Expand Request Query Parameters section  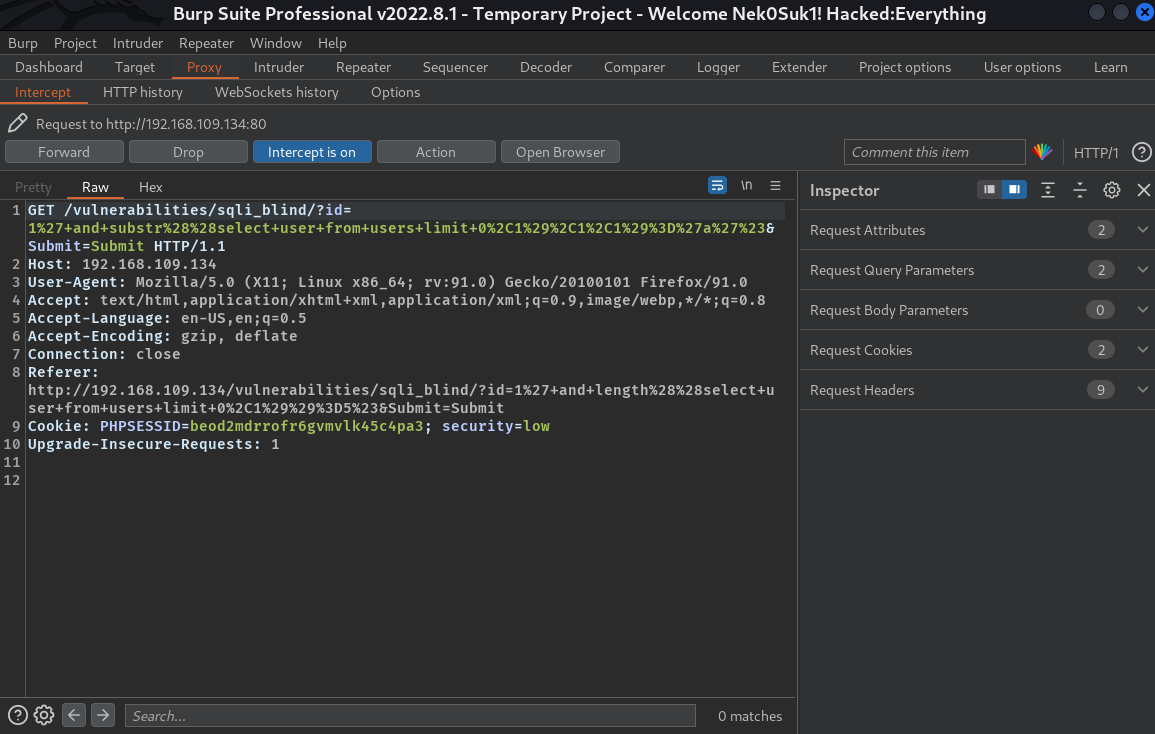click(977, 270)
